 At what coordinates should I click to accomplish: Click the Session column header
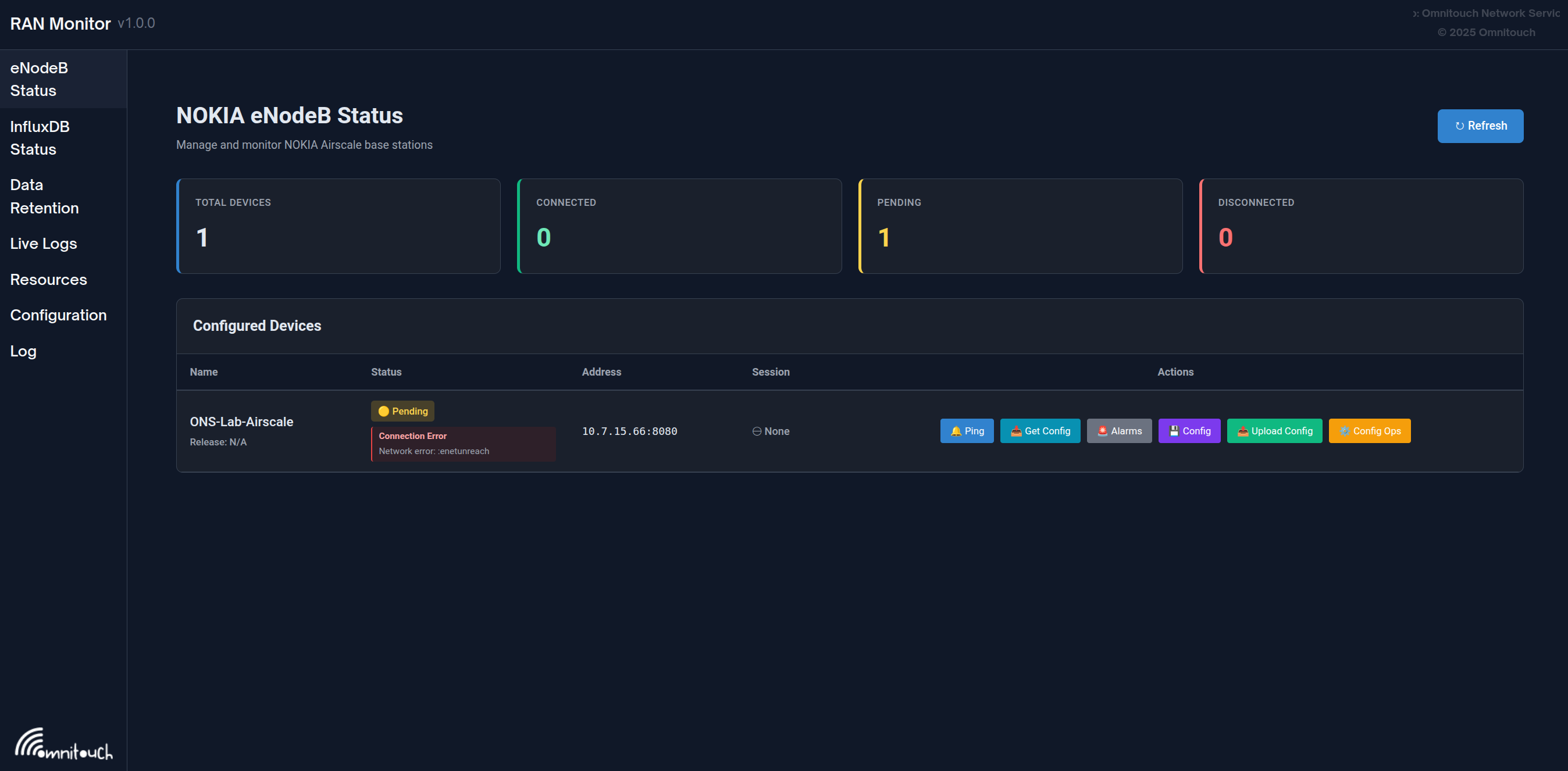click(x=770, y=372)
